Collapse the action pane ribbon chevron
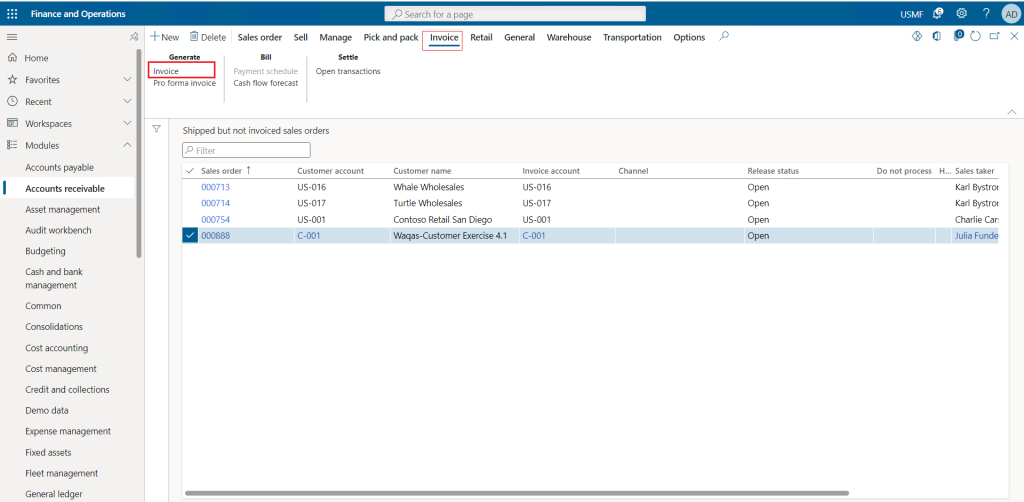Screen dimensions: 1024x502 click(x=1012, y=112)
